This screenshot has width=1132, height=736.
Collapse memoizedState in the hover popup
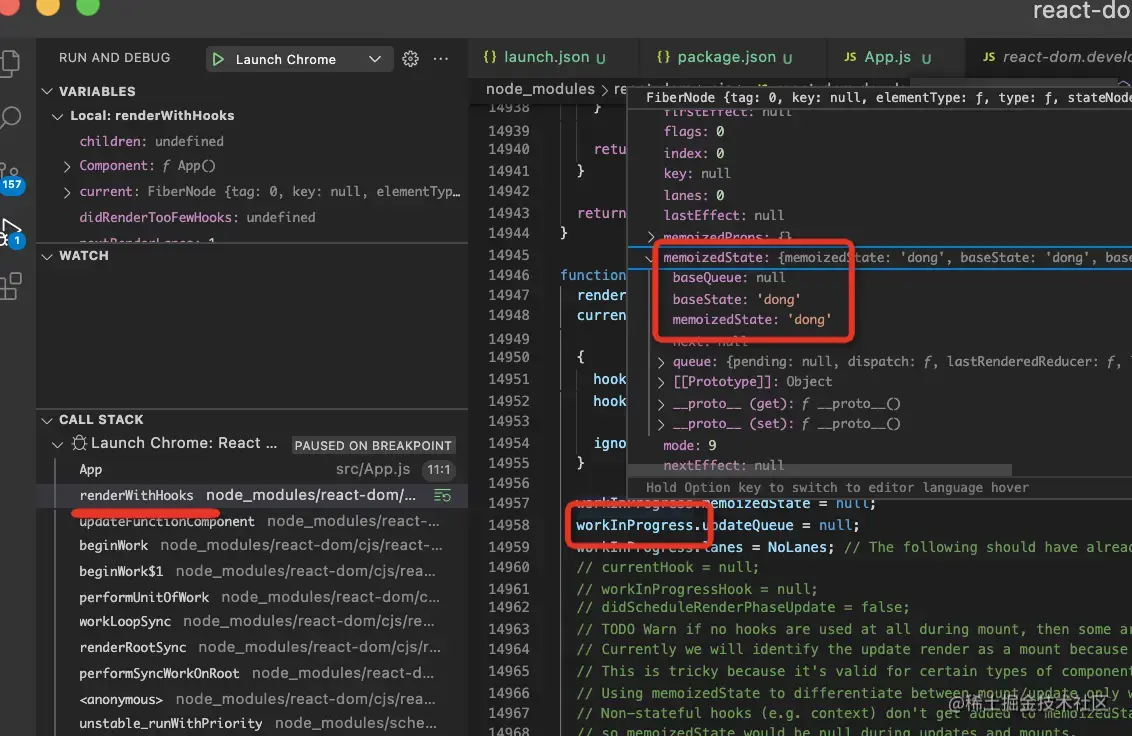point(649,257)
